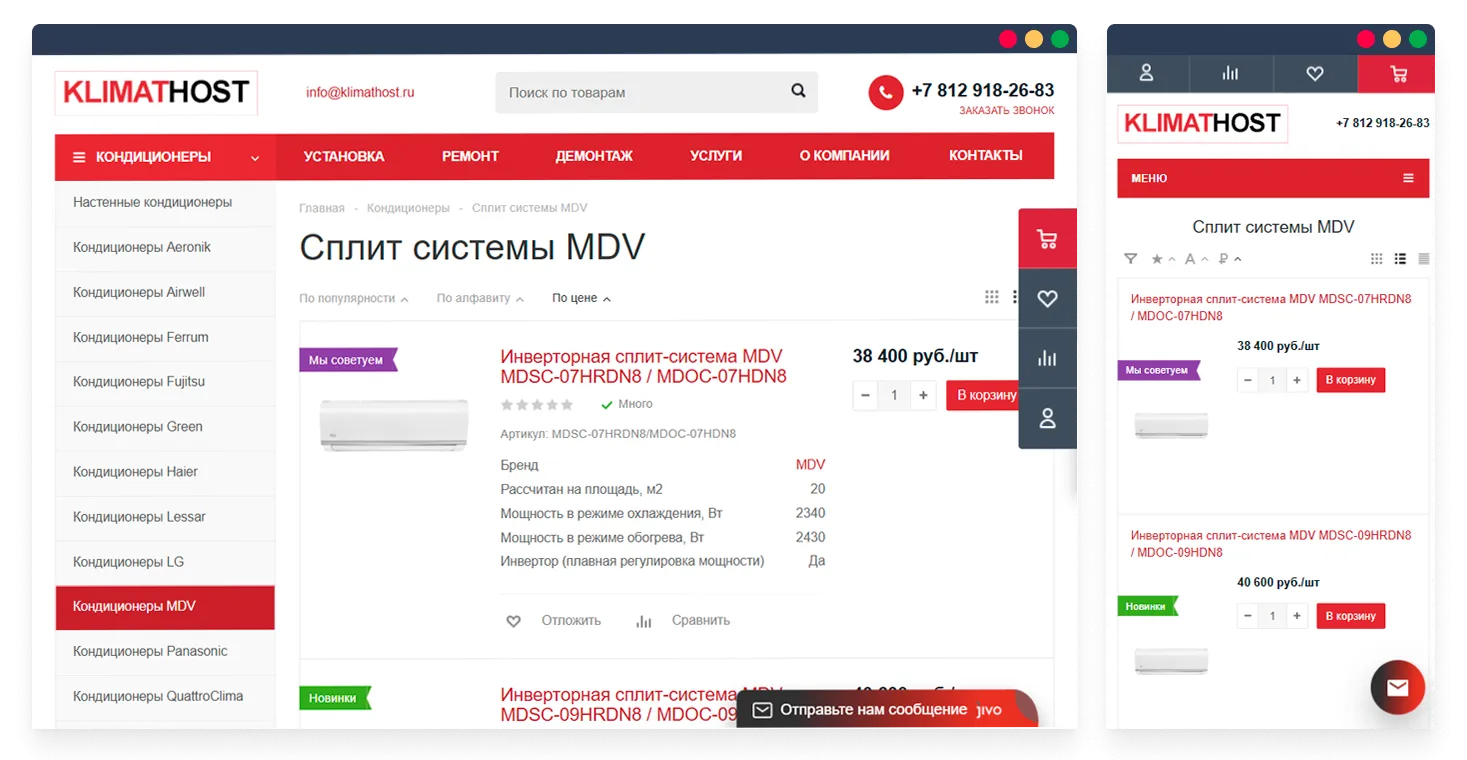Click the Поиск по товарам search field
The width and height of the screenshot is (1467, 760).
640,92
